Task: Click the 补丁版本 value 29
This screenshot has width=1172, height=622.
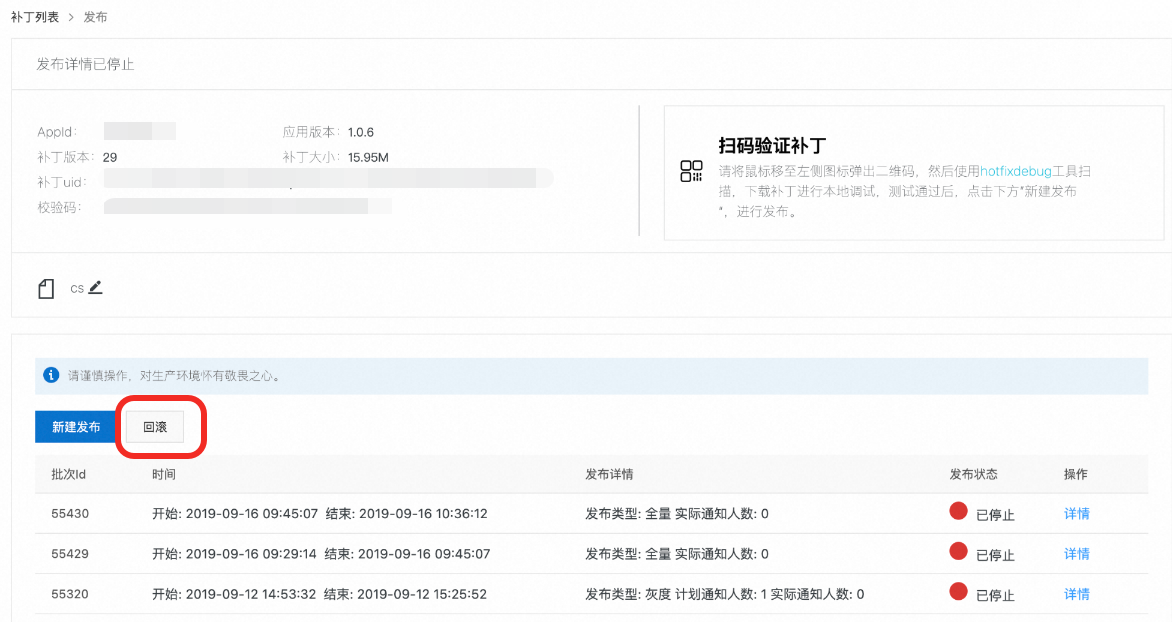Action: pos(110,157)
